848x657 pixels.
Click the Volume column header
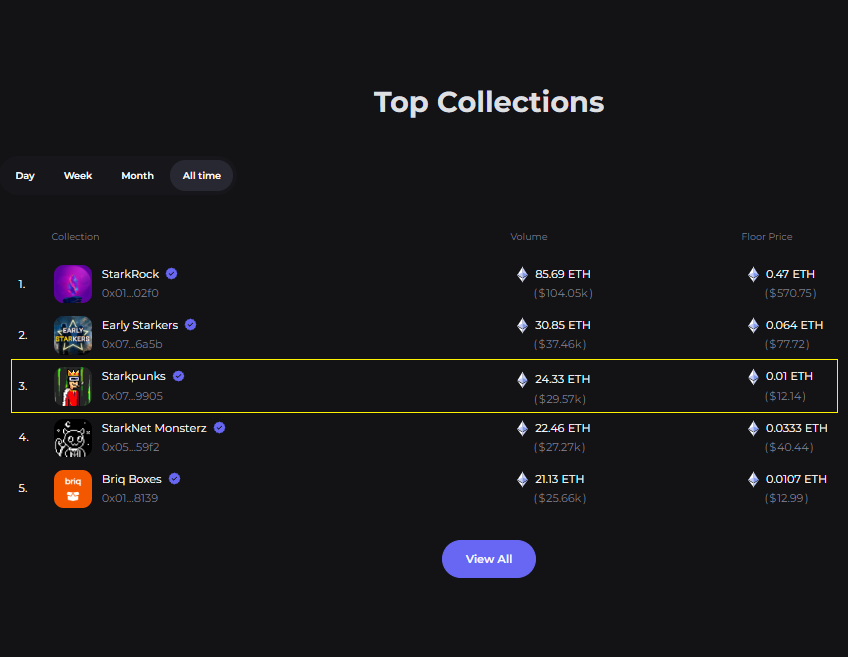tap(529, 237)
